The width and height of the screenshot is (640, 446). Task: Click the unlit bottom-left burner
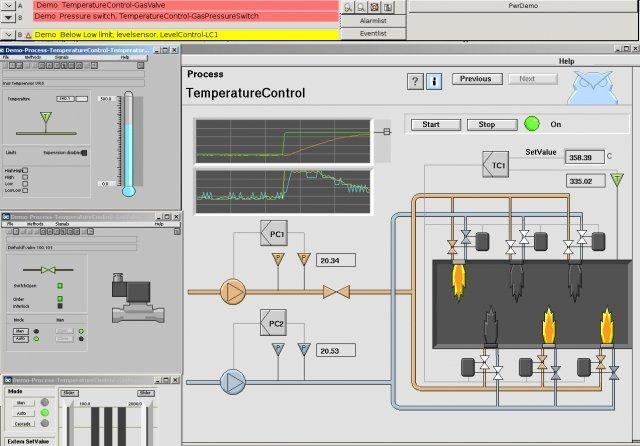(x=491, y=326)
